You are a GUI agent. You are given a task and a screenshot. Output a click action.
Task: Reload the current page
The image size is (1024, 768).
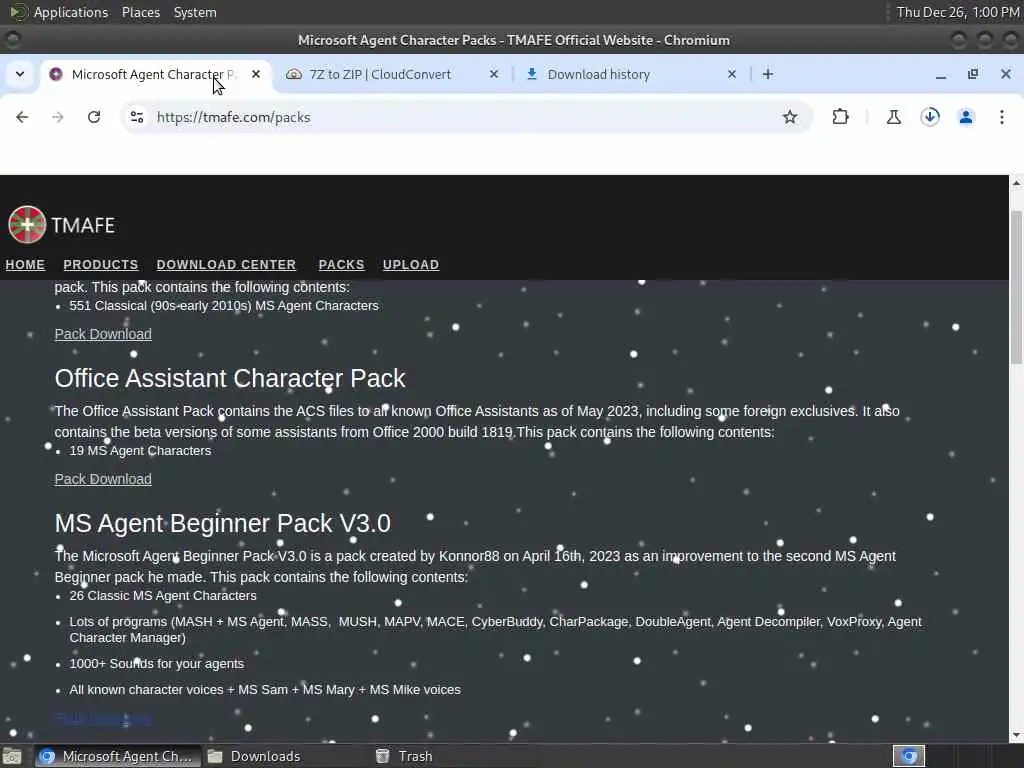(x=94, y=117)
